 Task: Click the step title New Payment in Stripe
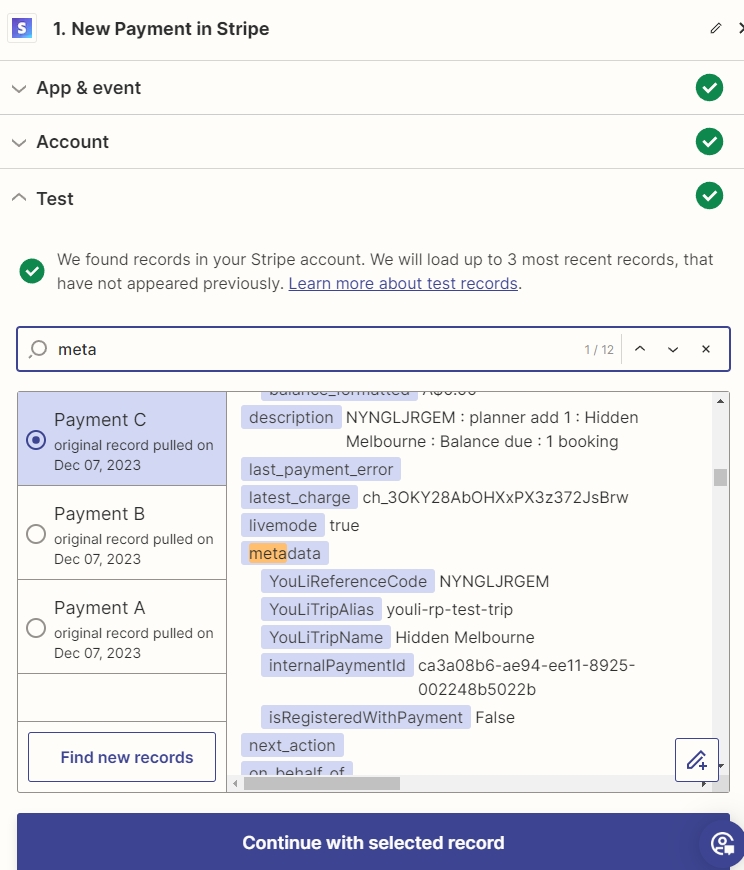161,29
